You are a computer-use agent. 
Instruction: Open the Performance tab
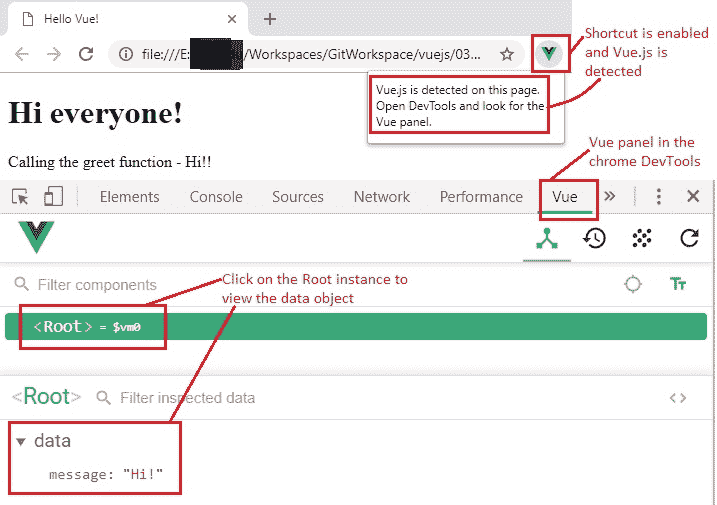[482, 197]
